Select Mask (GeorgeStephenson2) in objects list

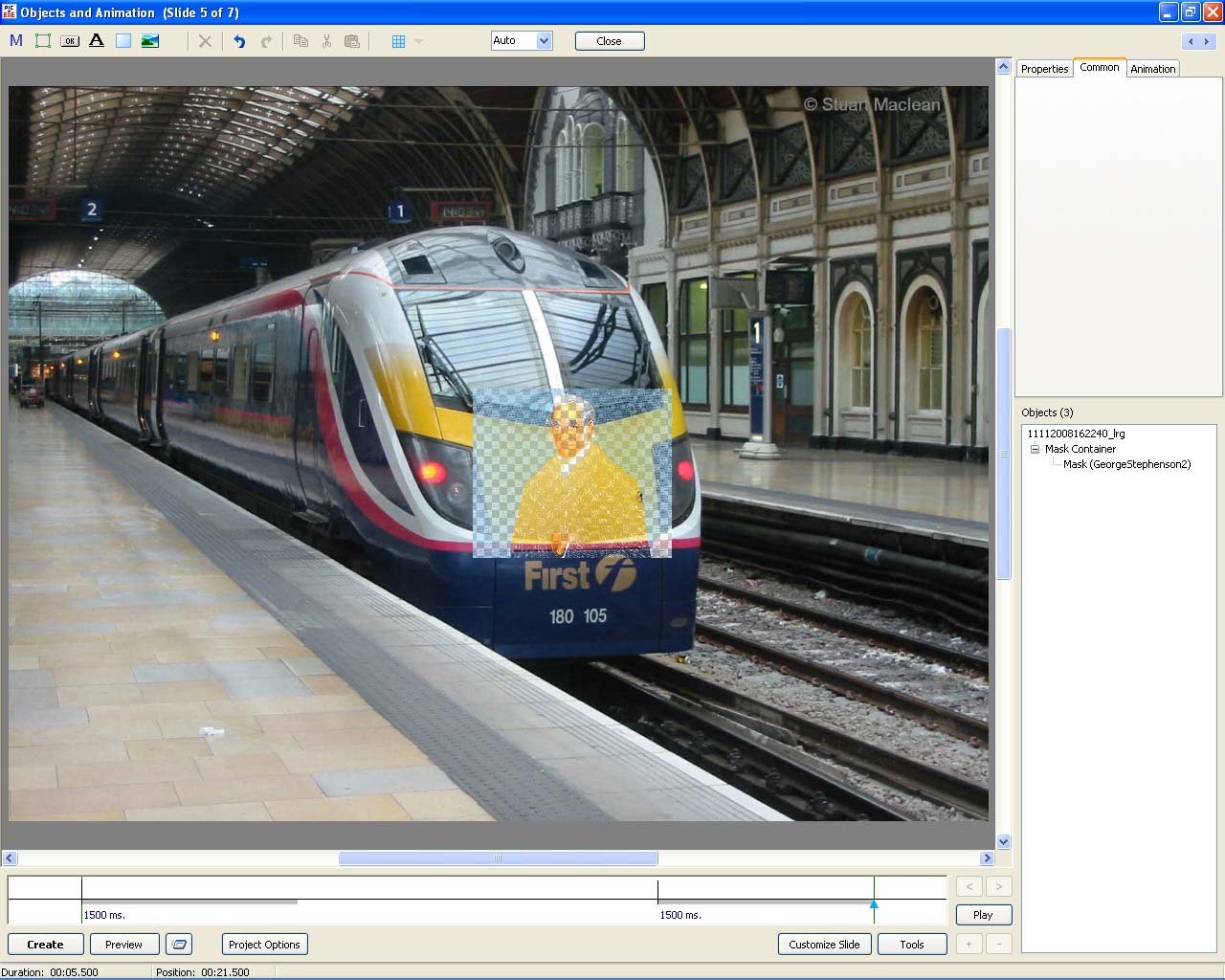click(x=1126, y=464)
